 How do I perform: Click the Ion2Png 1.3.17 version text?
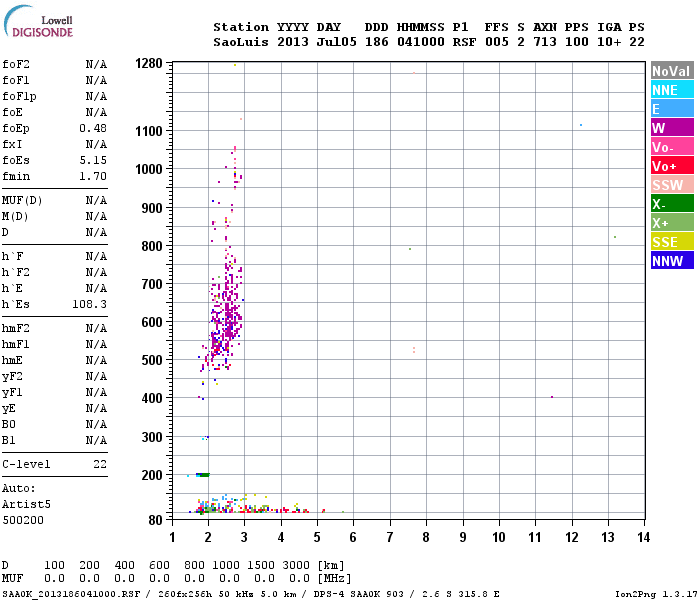tap(656, 594)
